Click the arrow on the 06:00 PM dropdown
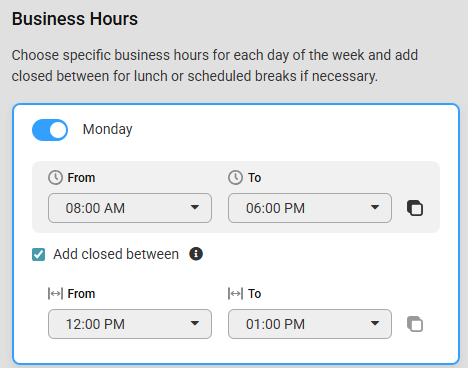 [375, 207]
